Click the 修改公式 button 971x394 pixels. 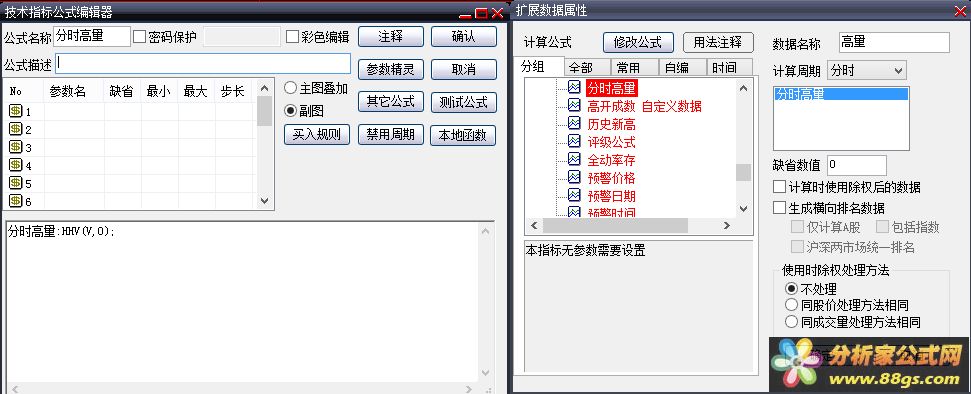point(638,42)
